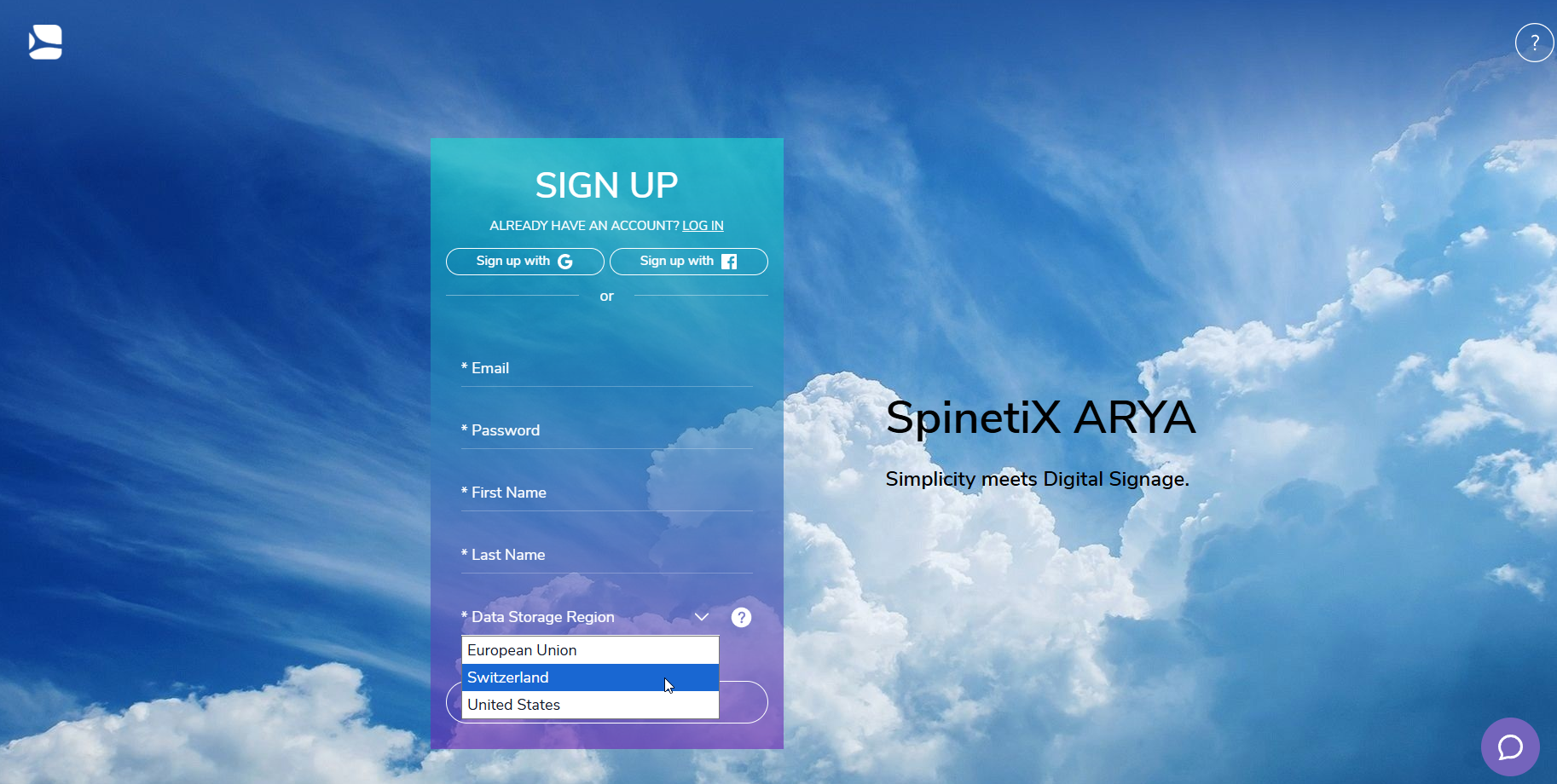The height and width of the screenshot is (784, 1557).
Task: Follow the LOG IN link
Action: tap(703, 226)
